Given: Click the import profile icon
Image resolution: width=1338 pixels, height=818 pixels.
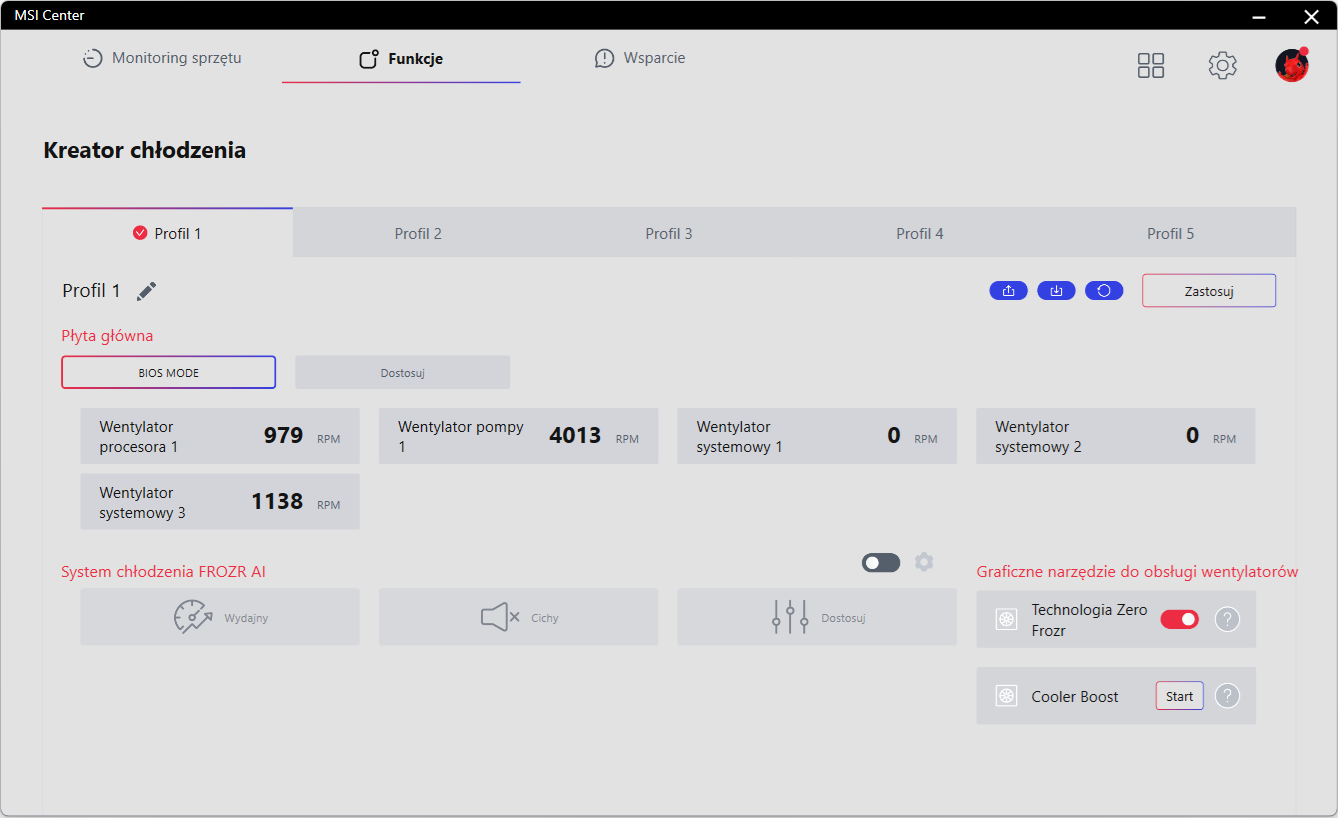Looking at the screenshot, I should coord(1056,291).
